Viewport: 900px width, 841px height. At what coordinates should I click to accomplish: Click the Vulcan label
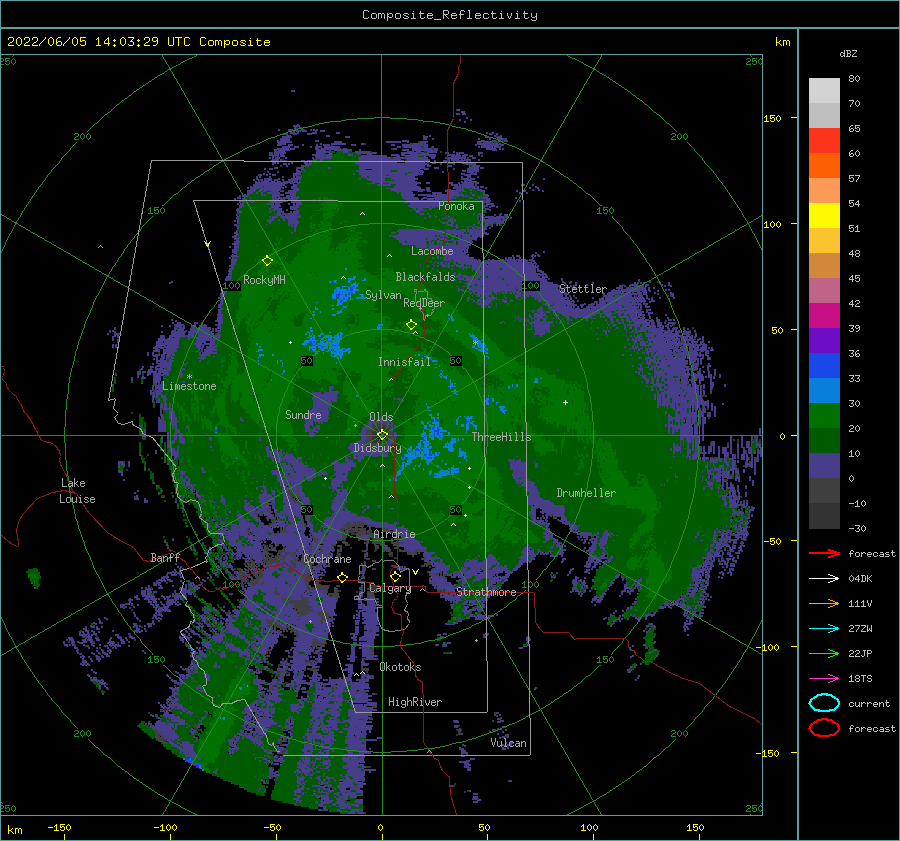[508, 743]
